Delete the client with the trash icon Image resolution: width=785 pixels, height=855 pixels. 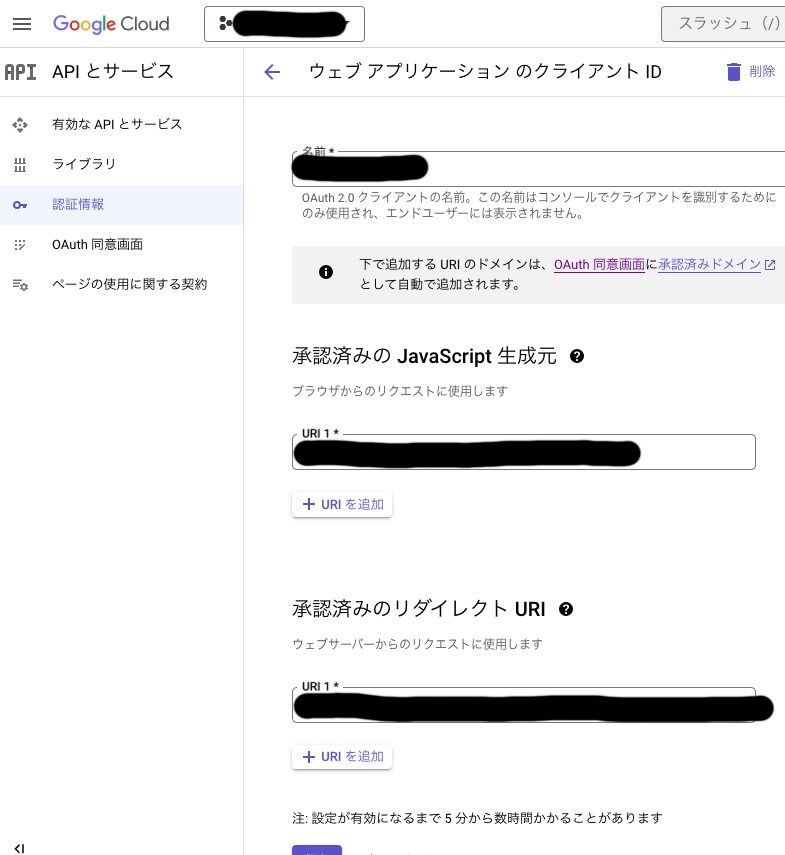(733, 71)
